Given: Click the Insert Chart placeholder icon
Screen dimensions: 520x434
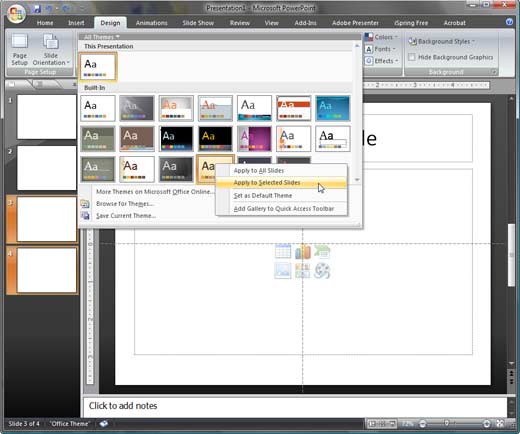Looking at the screenshot, I should tap(303, 251).
